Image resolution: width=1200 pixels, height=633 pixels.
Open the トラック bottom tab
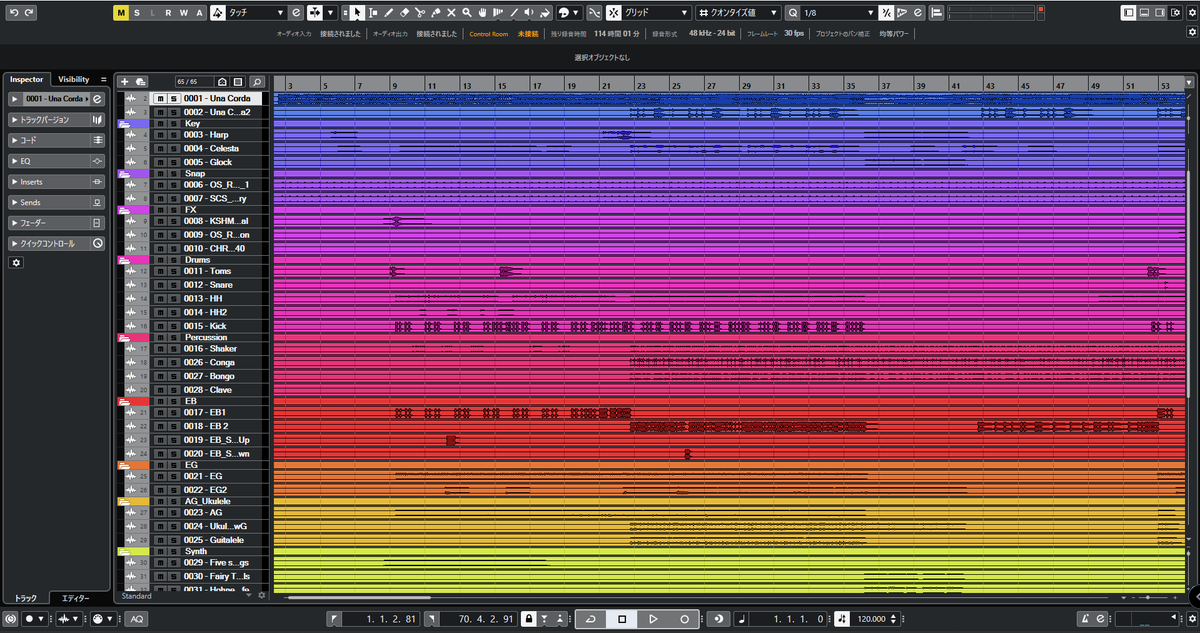click(x=24, y=598)
